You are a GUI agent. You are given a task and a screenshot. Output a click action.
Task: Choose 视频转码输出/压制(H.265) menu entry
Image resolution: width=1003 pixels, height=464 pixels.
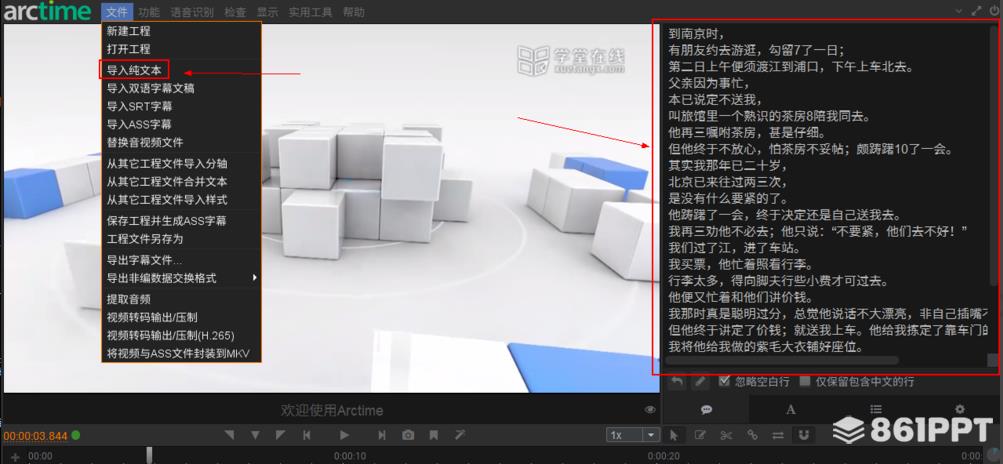click(x=181, y=335)
